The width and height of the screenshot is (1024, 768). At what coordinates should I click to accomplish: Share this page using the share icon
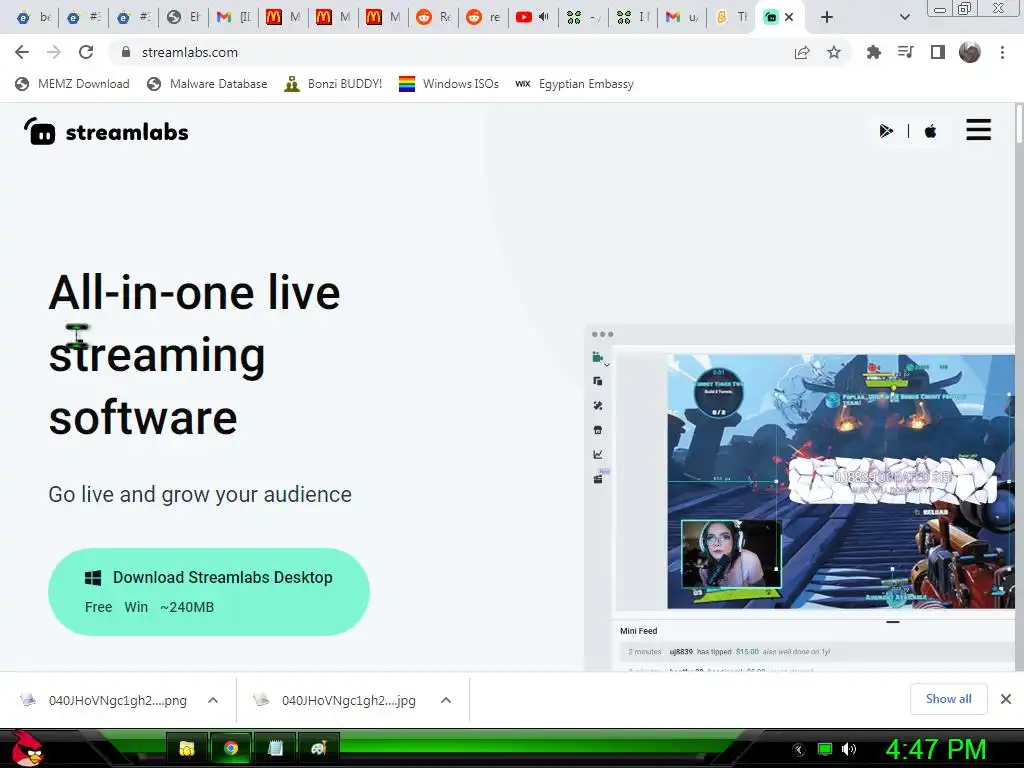(x=802, y=52)
